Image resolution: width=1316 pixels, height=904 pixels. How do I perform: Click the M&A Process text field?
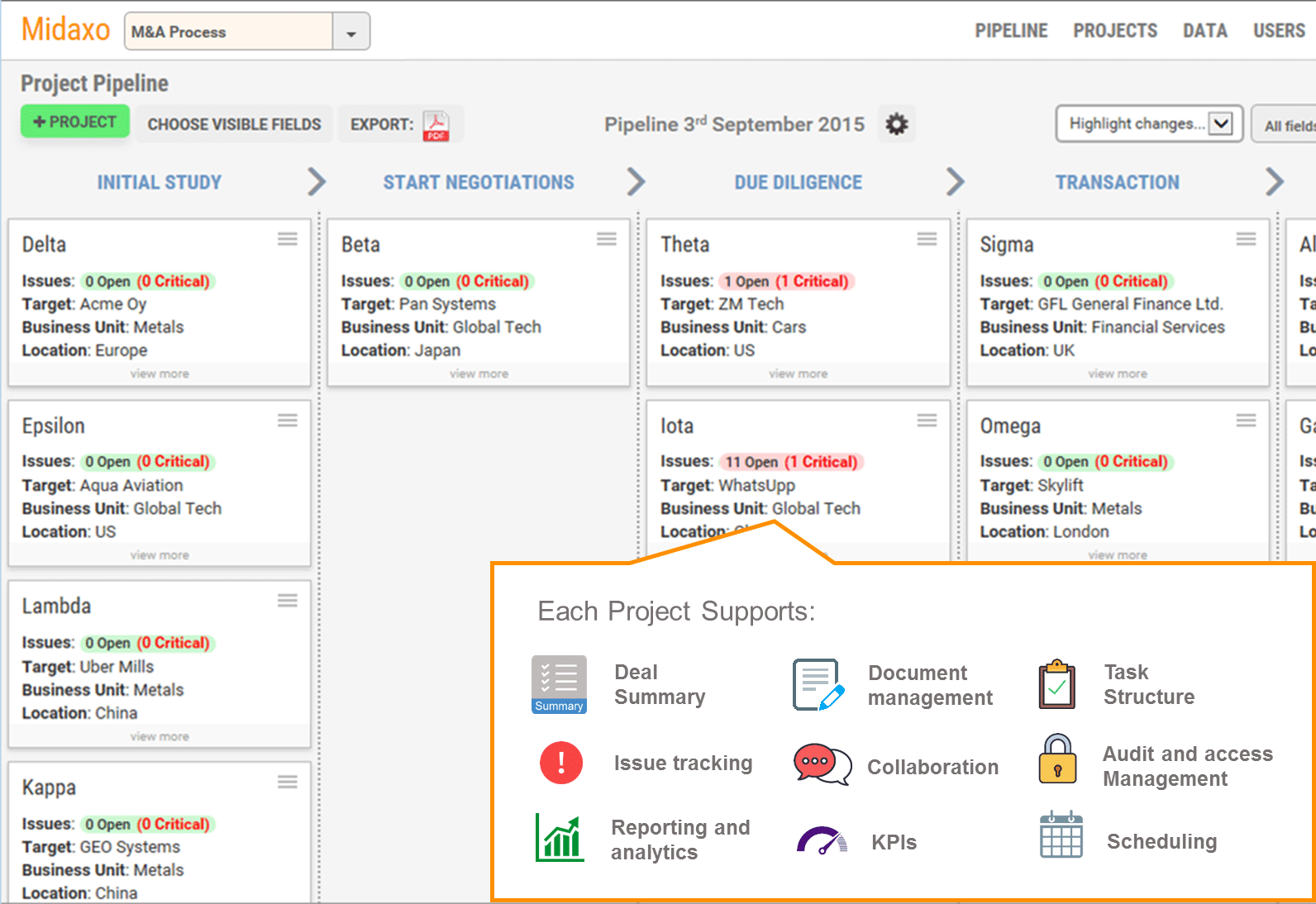tap(229, 32)
